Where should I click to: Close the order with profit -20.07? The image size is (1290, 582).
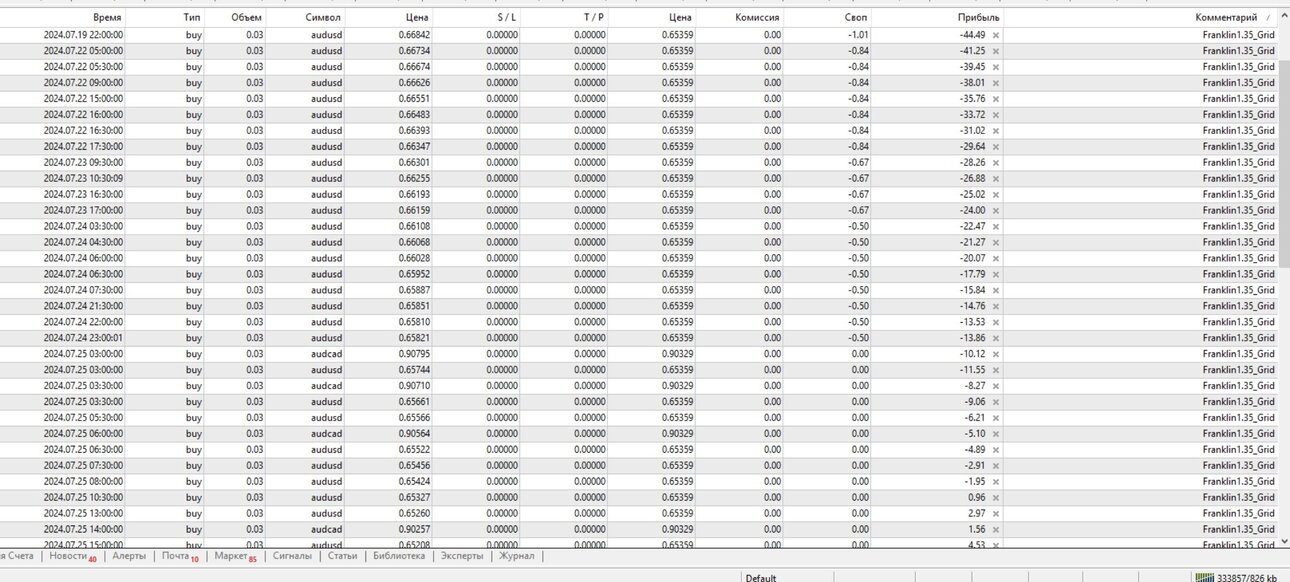(995, 259)
